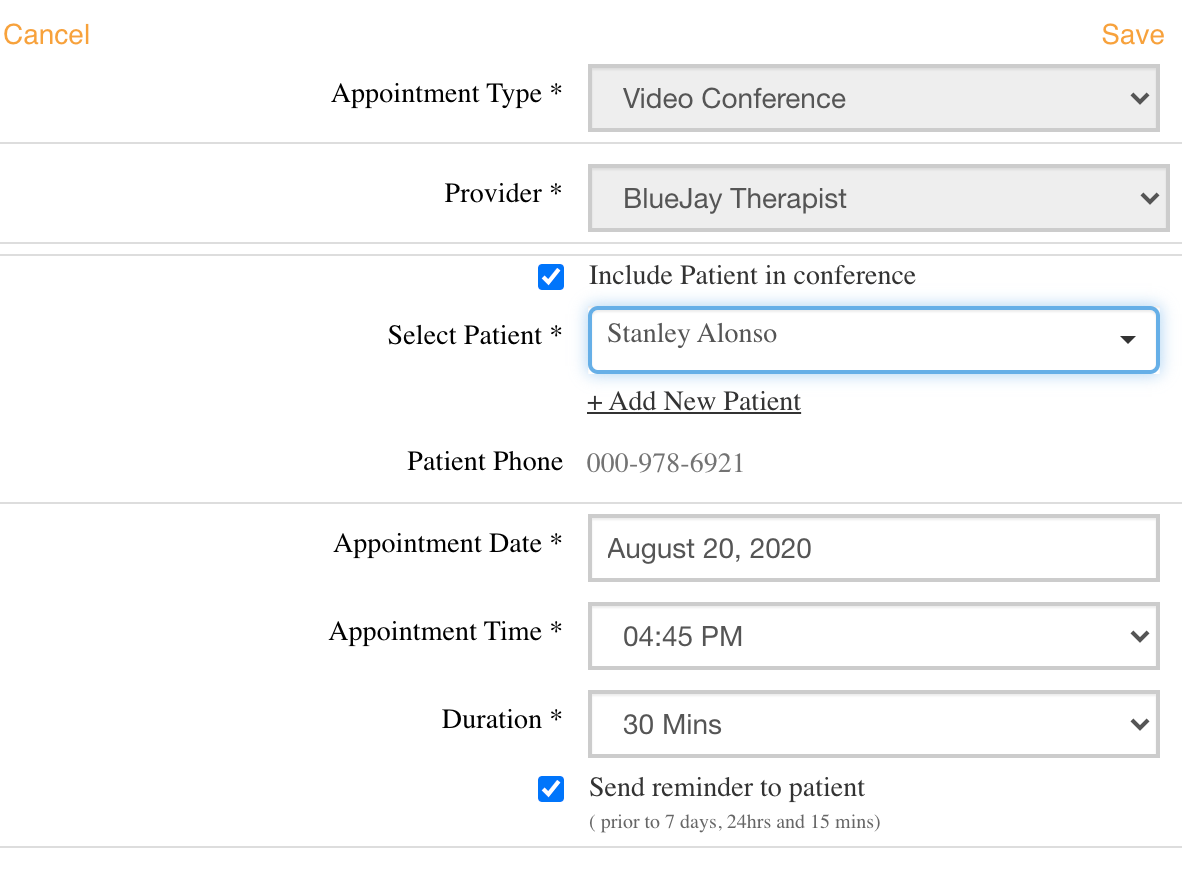Image resolution: width=1182 pixels, height=872 pixels.
Task: Click the "Appointment Date *" field label
Action: [x=448, y=544]
